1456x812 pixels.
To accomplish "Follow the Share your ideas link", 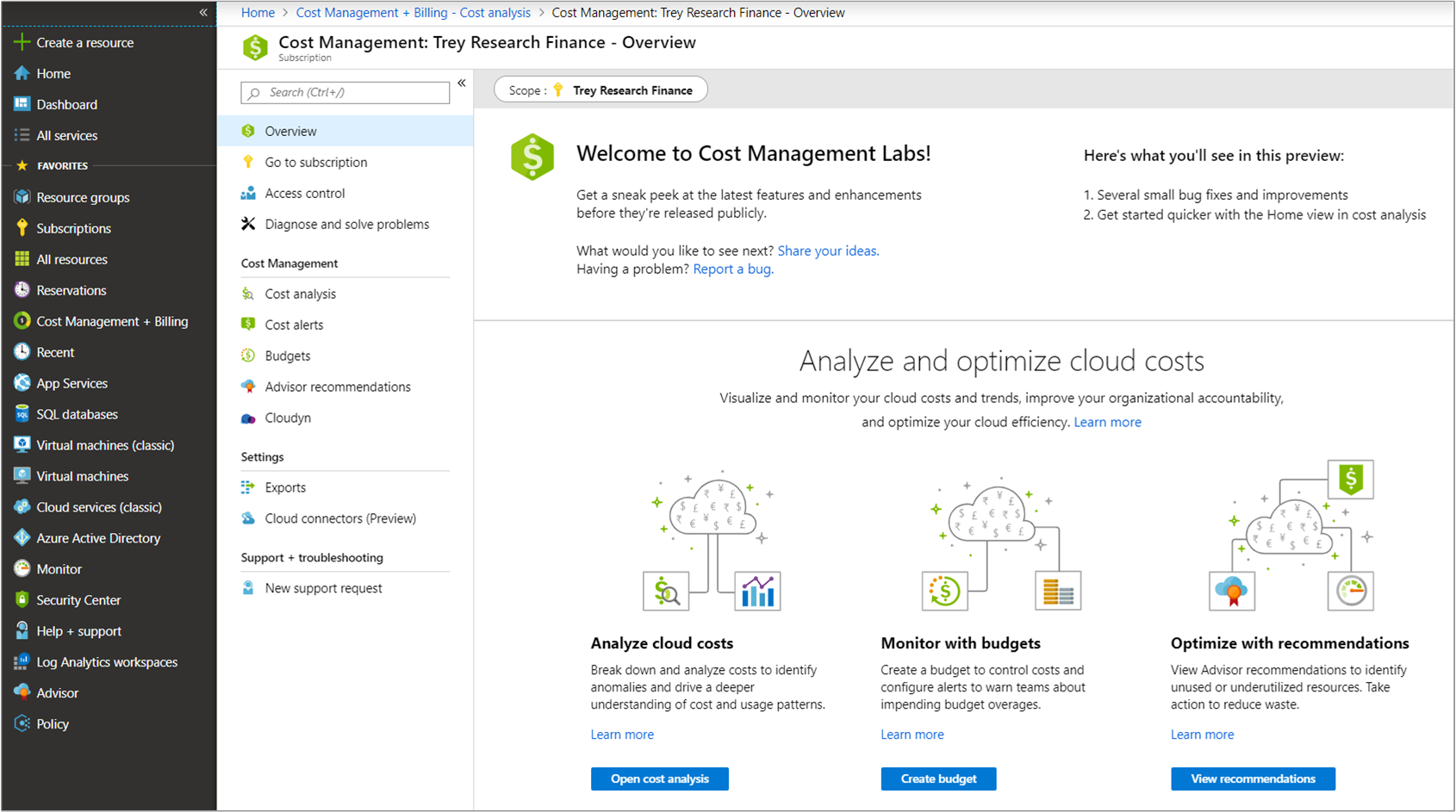I will [x=828, y=251].
